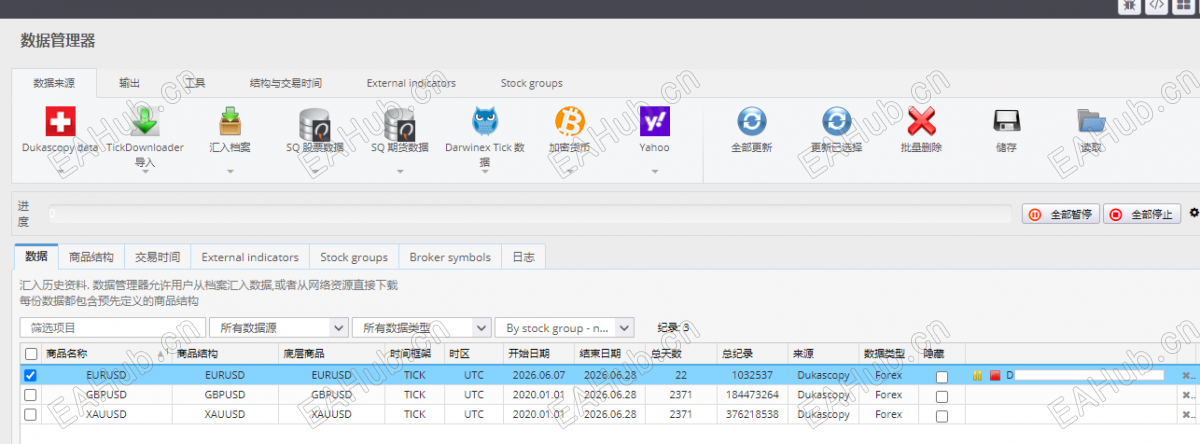1200x444 pixels.
Task: Toggle 隐藏 checkbox for EURUSD row
Action: point(941,377)
